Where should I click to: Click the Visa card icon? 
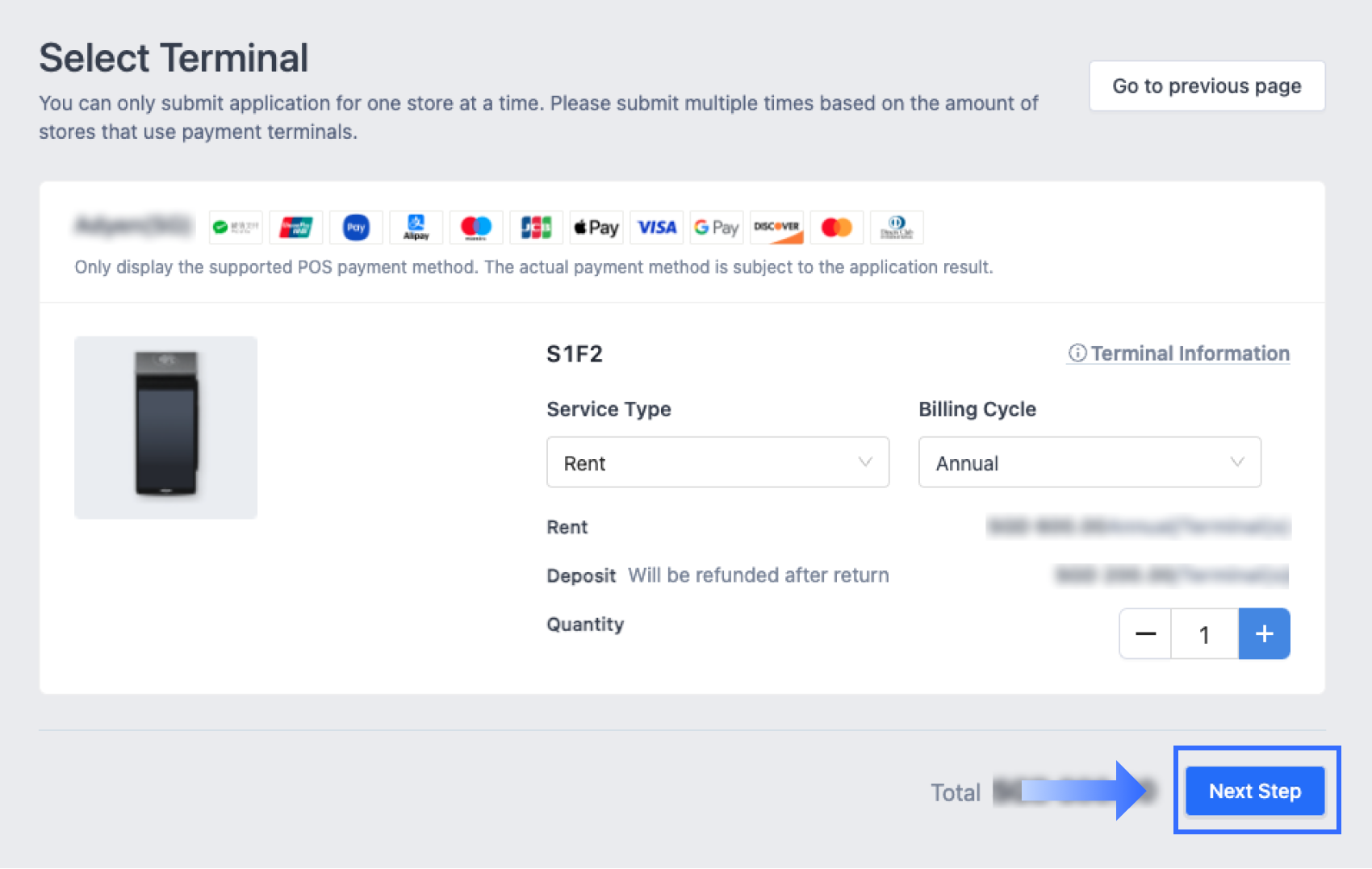tap(657, 228)
